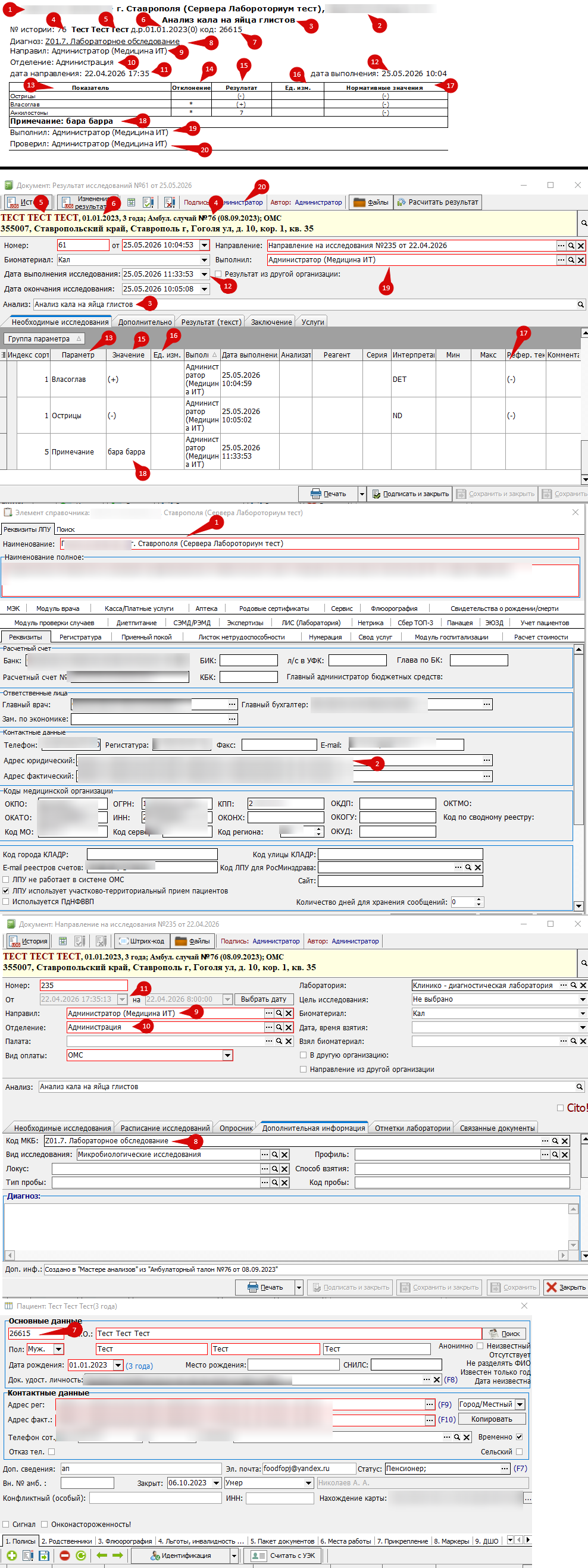Viewport: 588px width, 1568px height.
Task: Click green plus add icon in patient window
Action: pos(11,1556)
